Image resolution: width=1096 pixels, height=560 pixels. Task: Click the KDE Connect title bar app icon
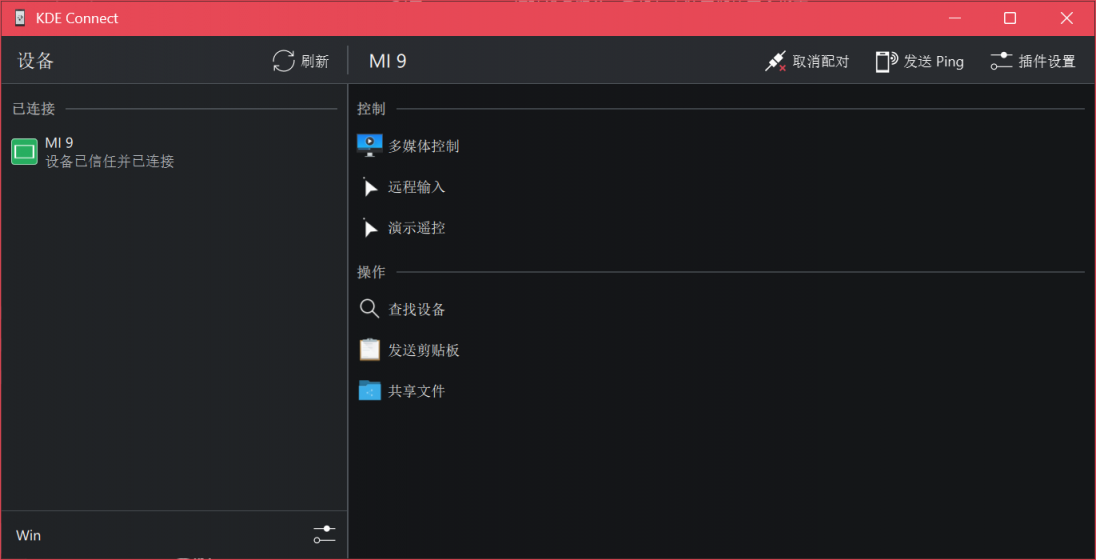pyautogui.click(x=20, y=18)
